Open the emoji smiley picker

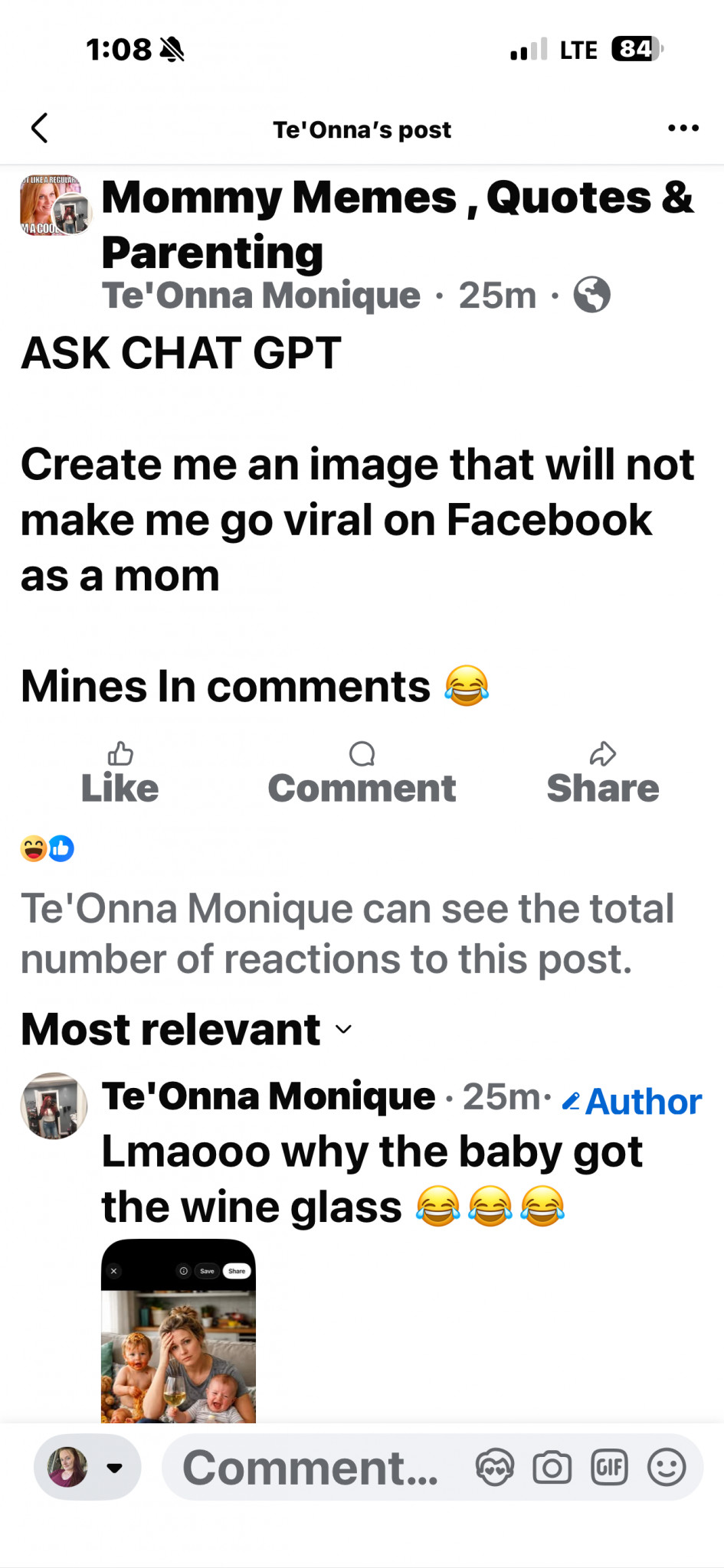click(666, 1468)
